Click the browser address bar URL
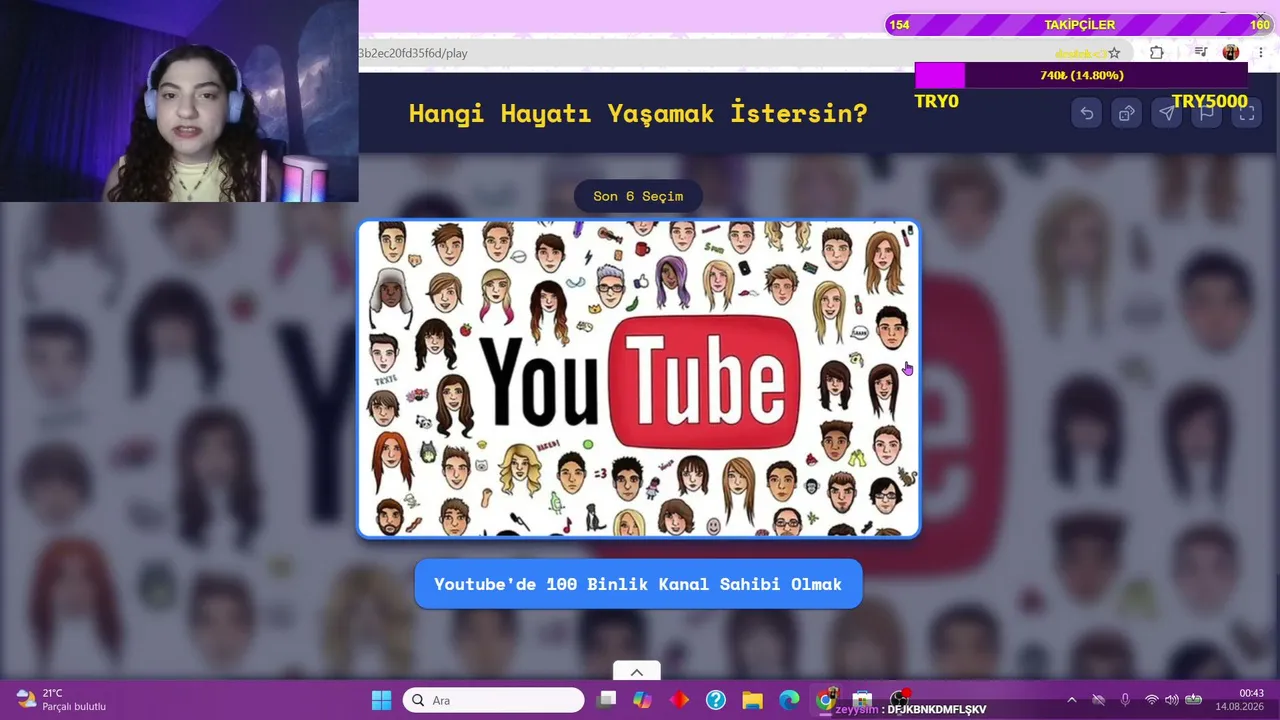1280x720 pixels. tap(414, 53)
